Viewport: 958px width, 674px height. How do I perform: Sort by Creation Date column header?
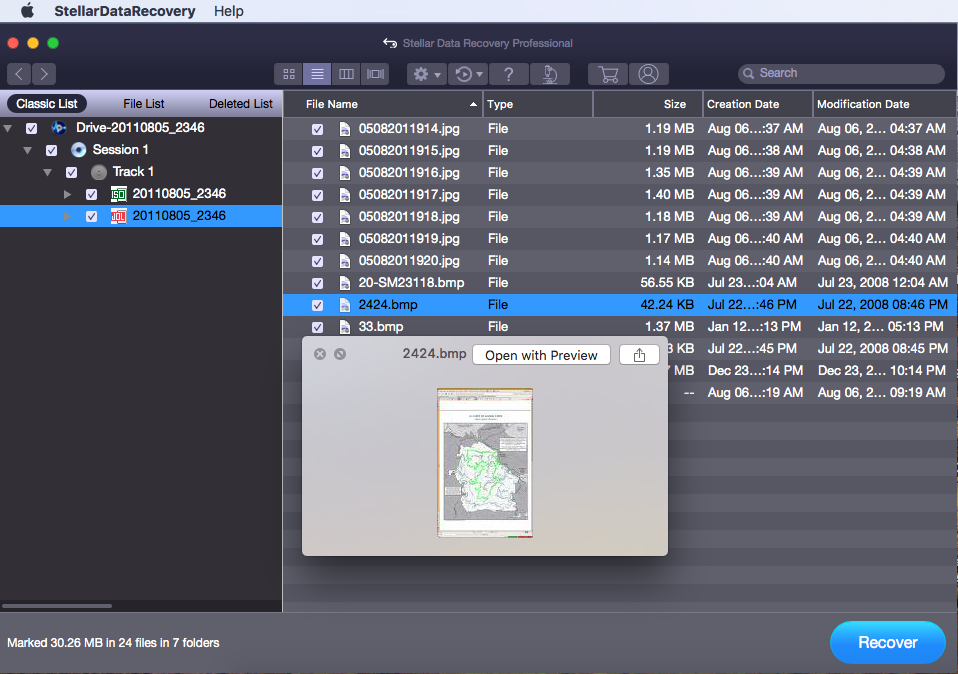point(758,104)
